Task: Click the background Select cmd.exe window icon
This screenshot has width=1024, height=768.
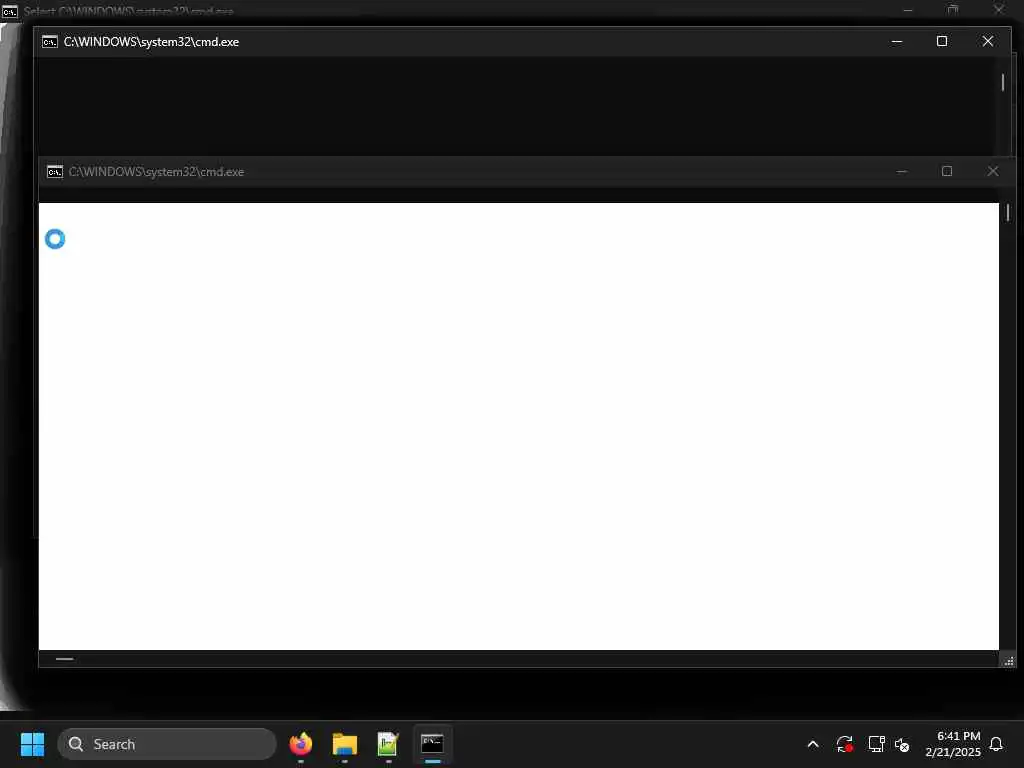Action: [10, 11]
